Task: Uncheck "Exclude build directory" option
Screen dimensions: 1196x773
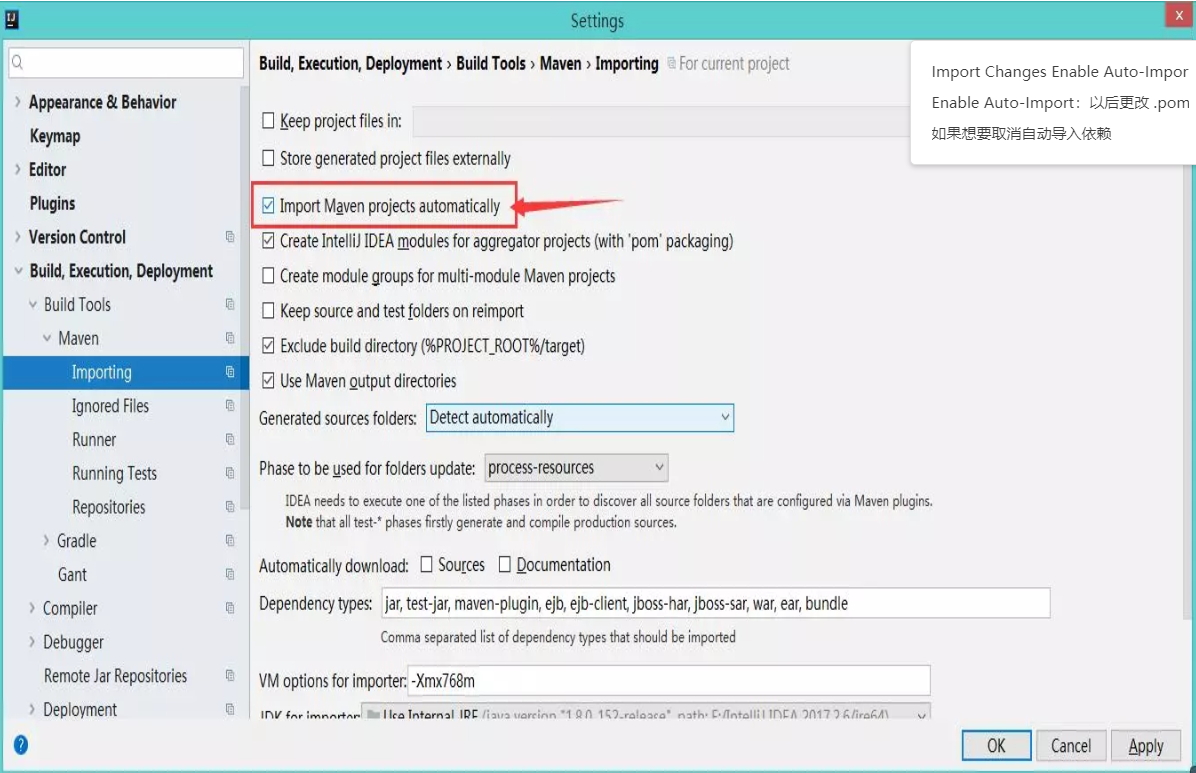Action: click(267, 346)
